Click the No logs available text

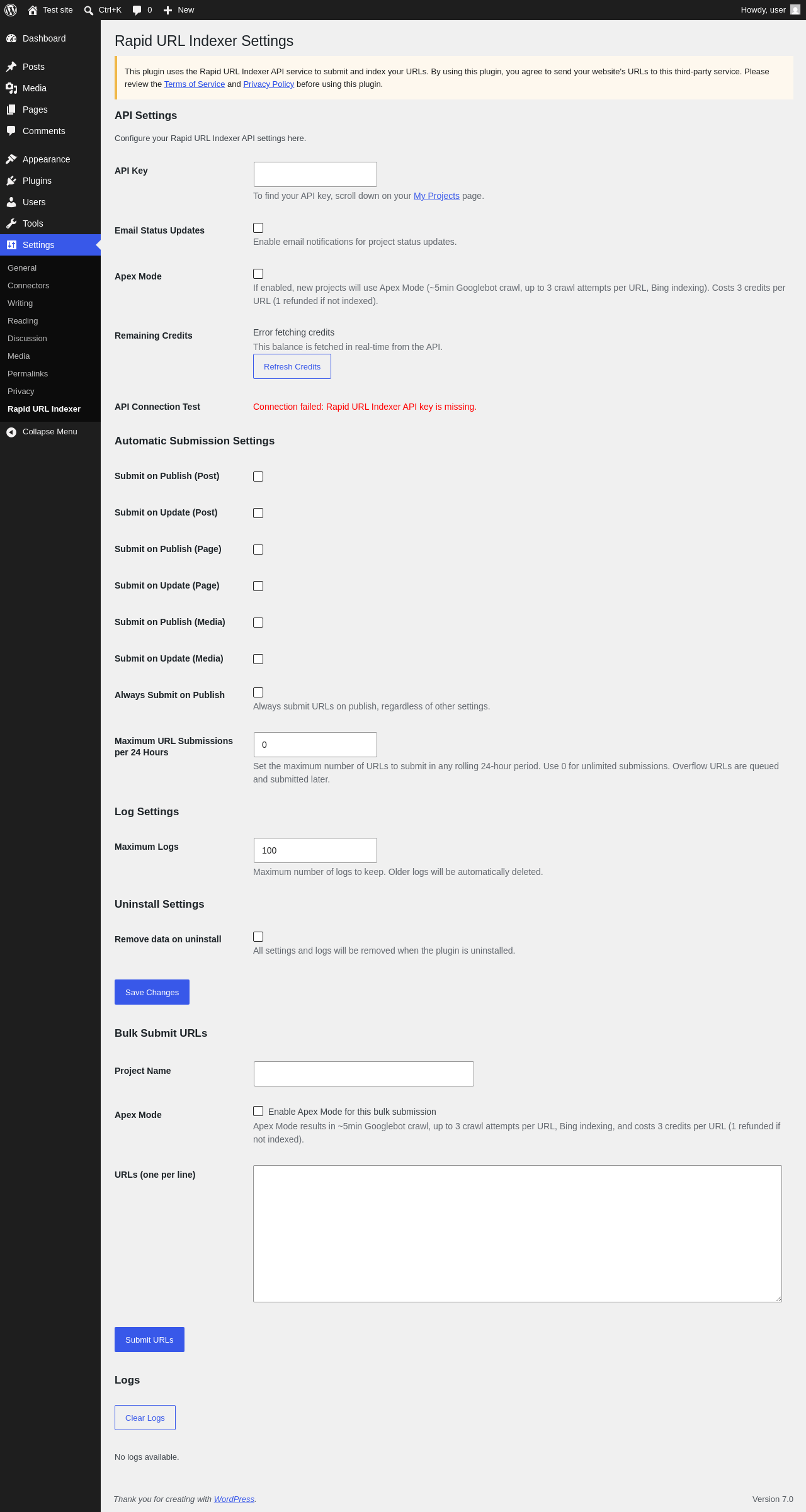147,1457
